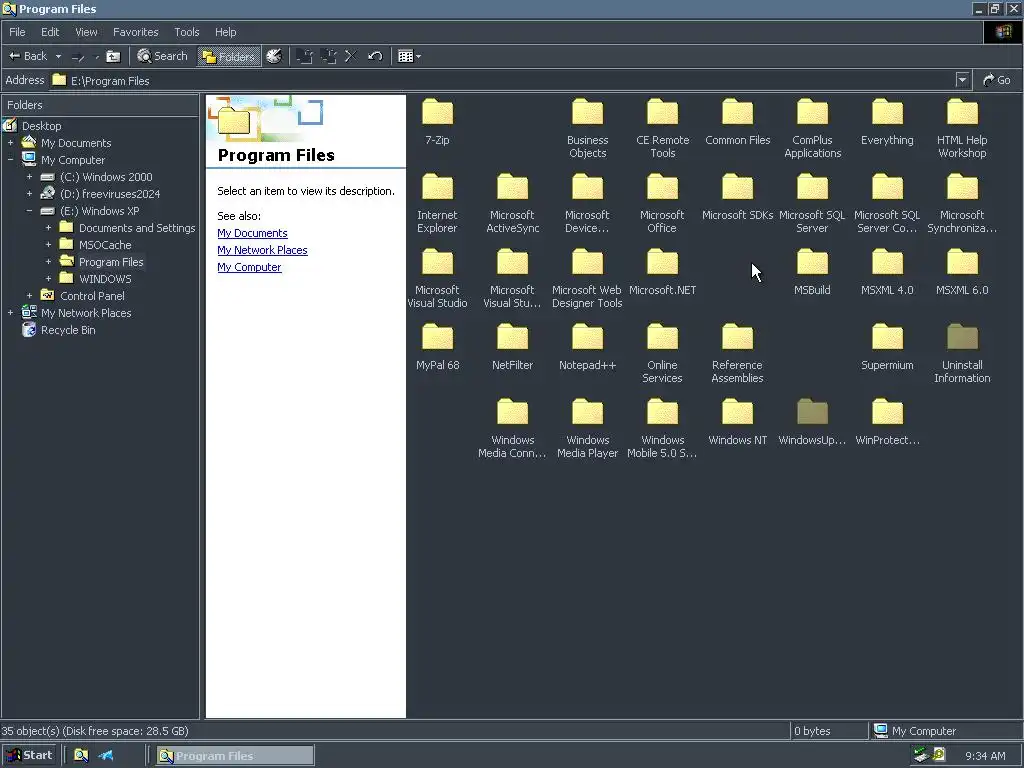This screenshot has height=768, width=1024.
Task: Click the Go button
Action: [x=997, y=80]
